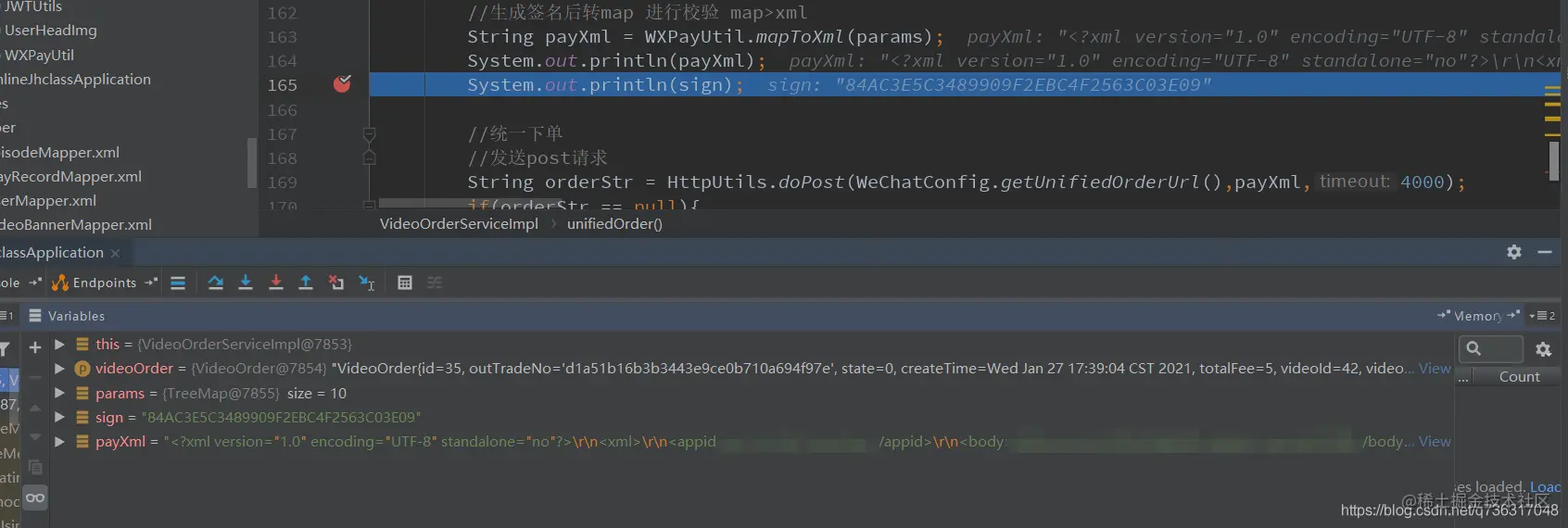Click the New Watch plus icon
The image size is (1568, 528).
pos(35,347)
